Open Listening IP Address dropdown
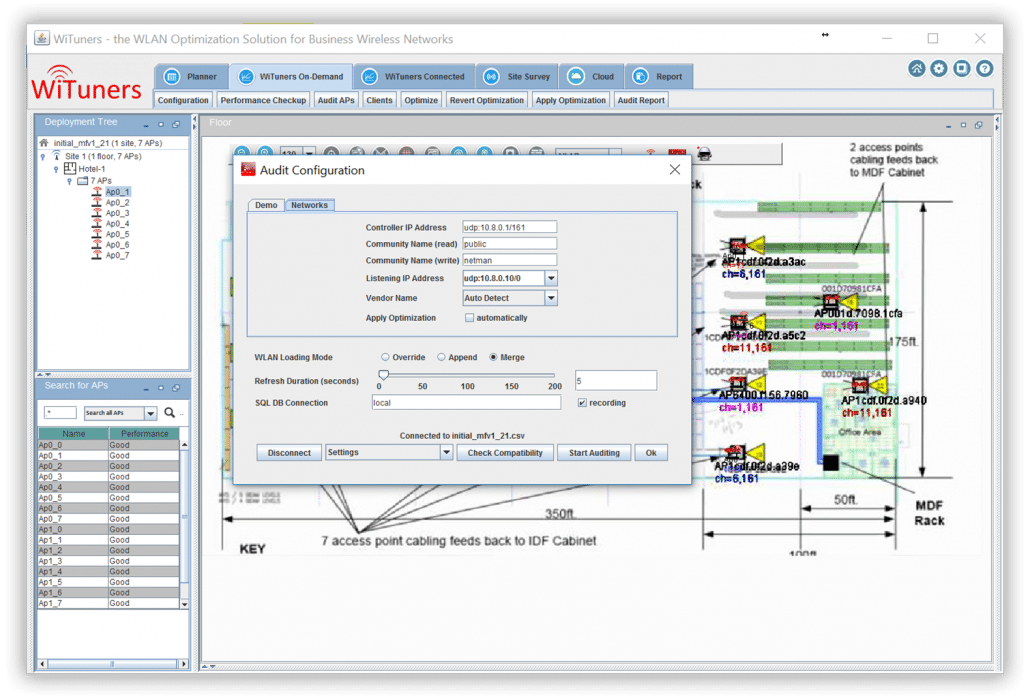This screenshot has height=698, width=1030. point(551,278)
